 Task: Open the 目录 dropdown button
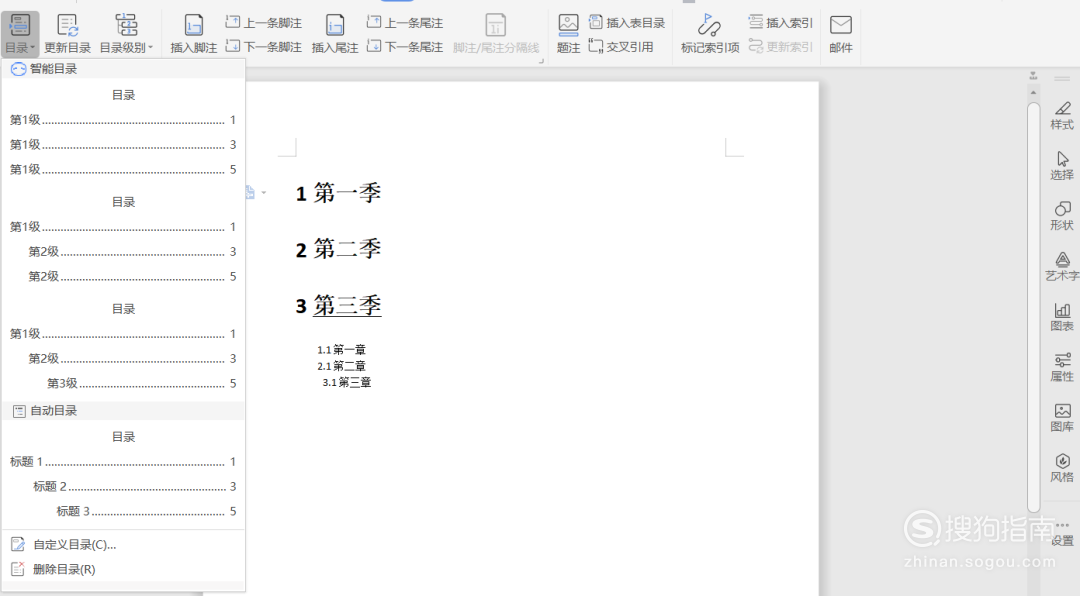[x=19, y=34]
